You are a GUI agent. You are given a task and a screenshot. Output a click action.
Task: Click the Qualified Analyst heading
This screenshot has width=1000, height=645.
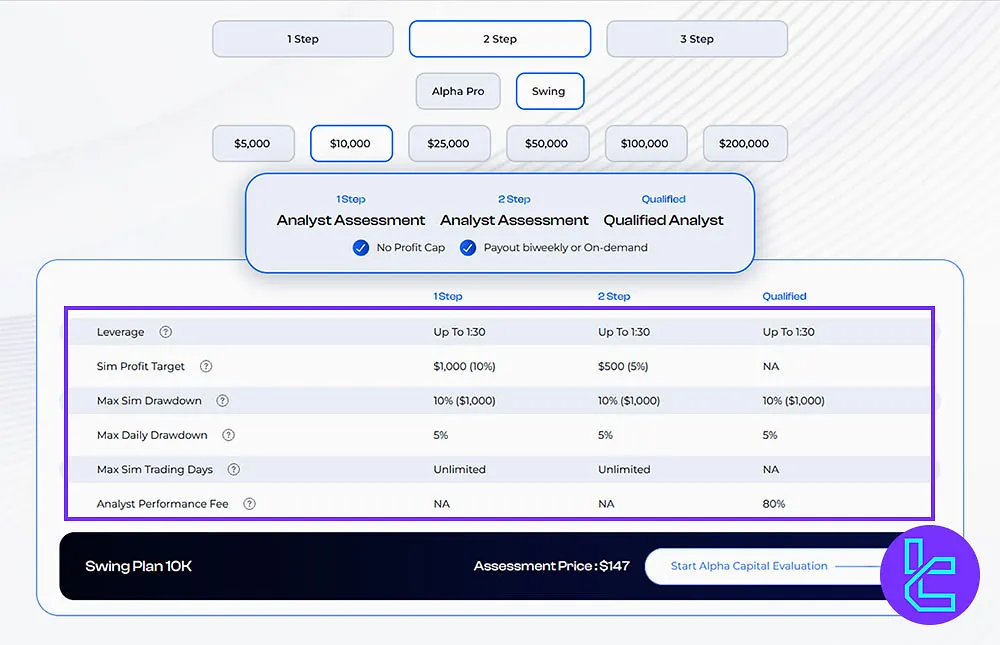coord(663,220)
